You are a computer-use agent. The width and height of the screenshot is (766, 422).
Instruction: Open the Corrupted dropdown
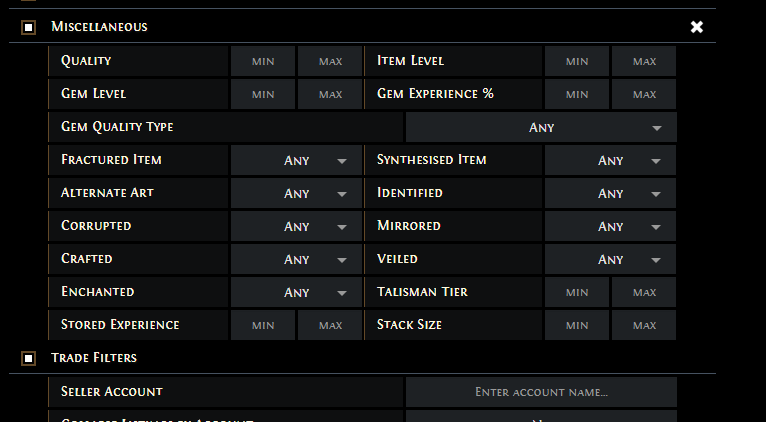(296, 226)
